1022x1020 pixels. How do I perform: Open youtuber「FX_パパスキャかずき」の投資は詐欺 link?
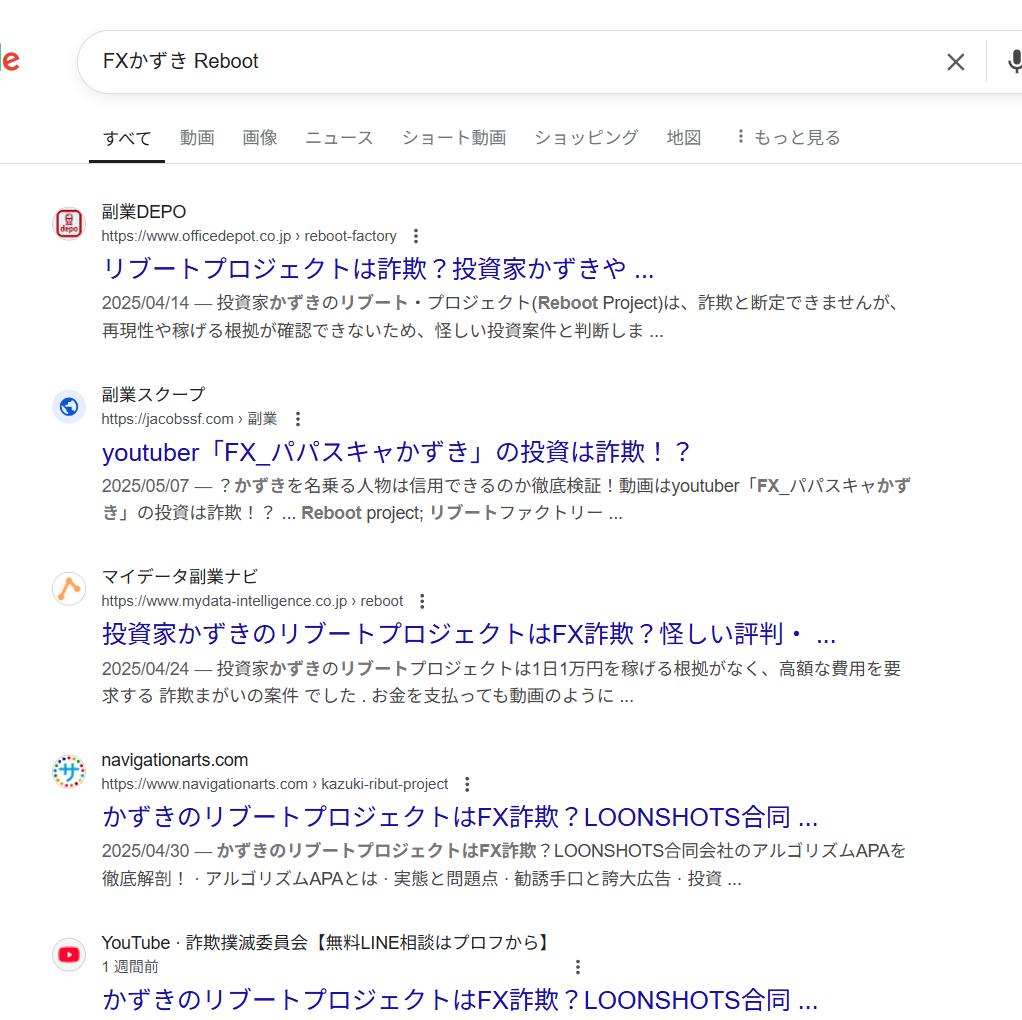396,452
